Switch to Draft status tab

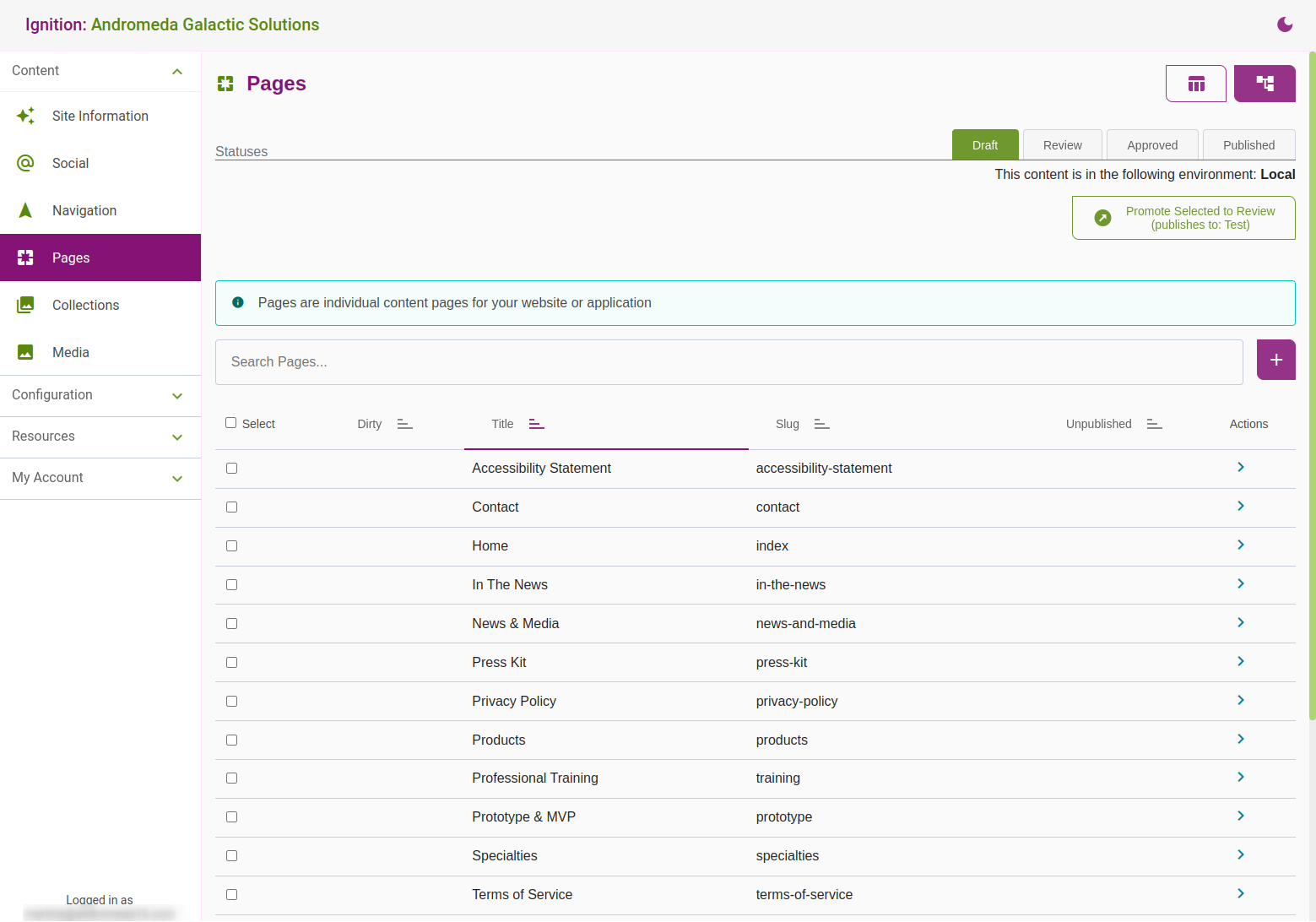coord(985,144)
